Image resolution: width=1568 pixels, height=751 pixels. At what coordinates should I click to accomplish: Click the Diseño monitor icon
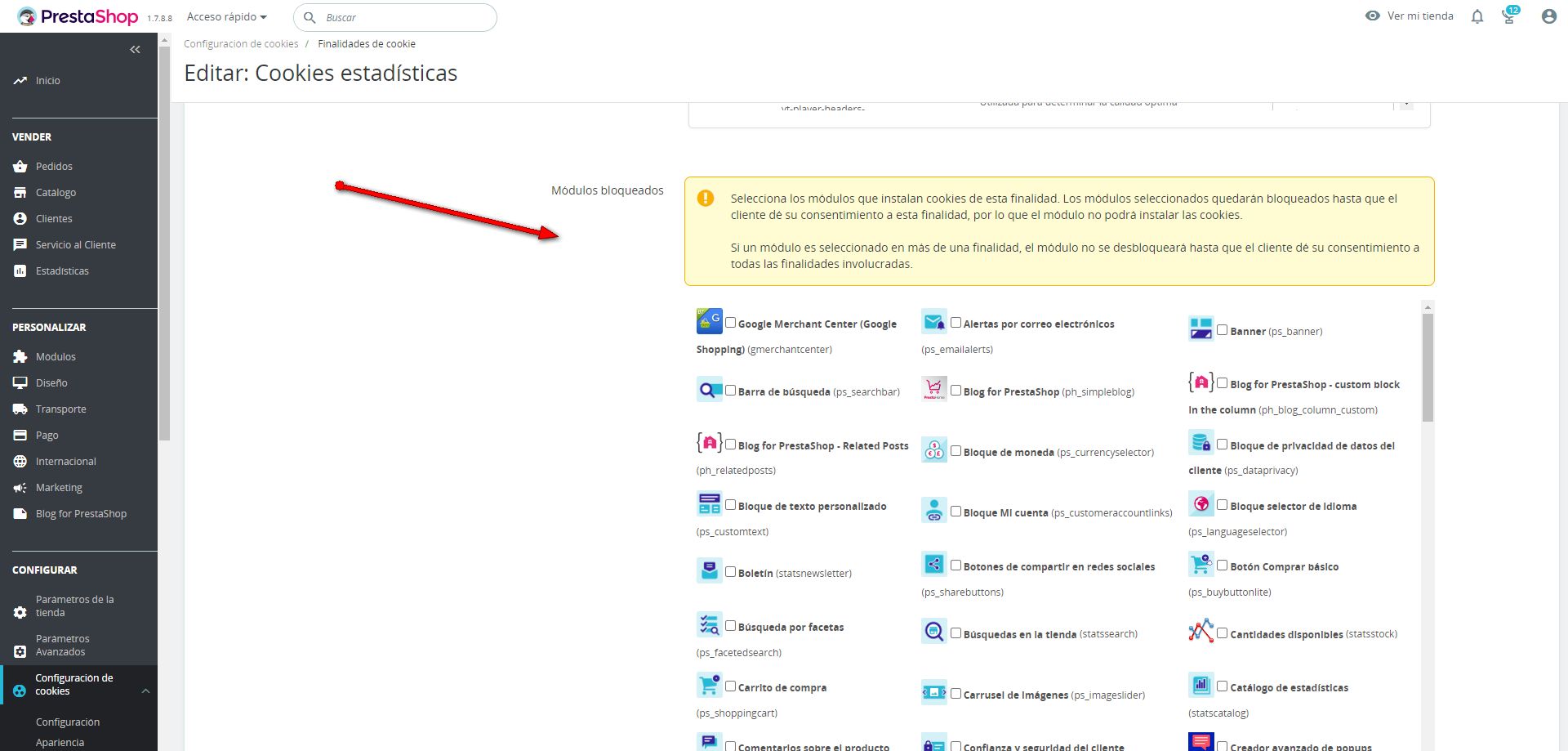click(20, 382)
